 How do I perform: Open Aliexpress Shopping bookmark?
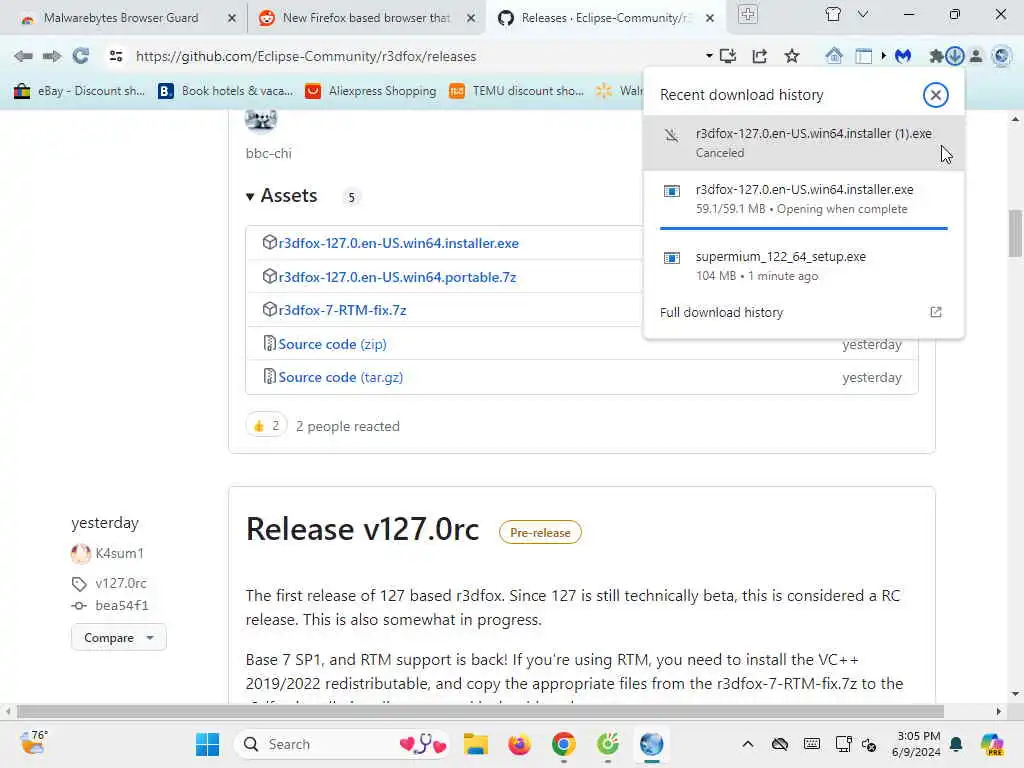[371, 91]
